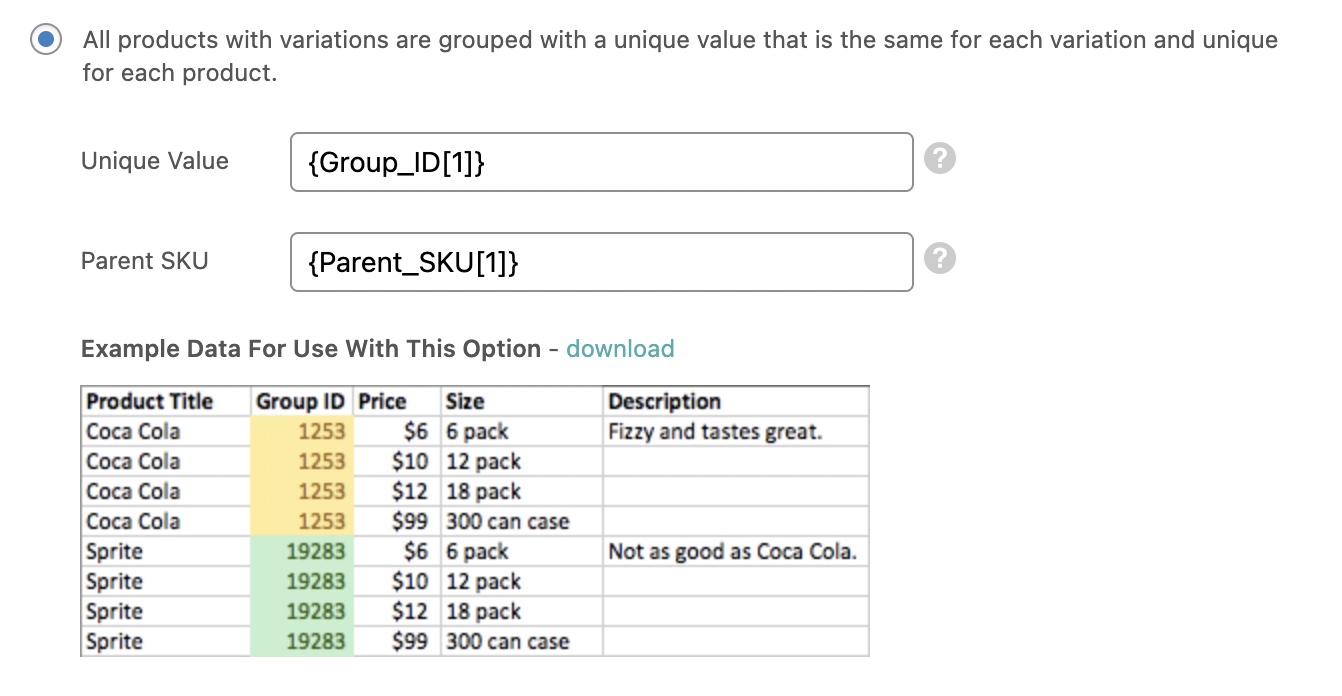1342x696 pixels.
Task: Click the Price column header in example table
Action: click(x=383, y=402)
